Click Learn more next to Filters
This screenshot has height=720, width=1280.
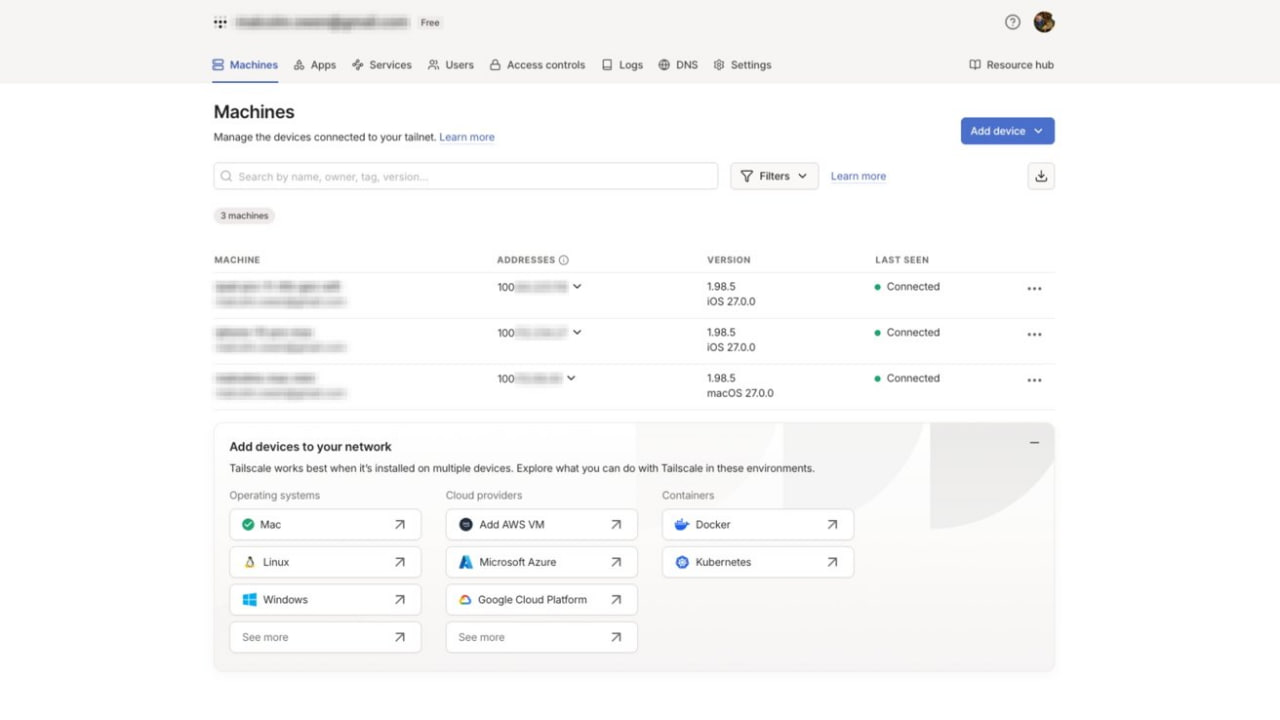pos(858,176)
